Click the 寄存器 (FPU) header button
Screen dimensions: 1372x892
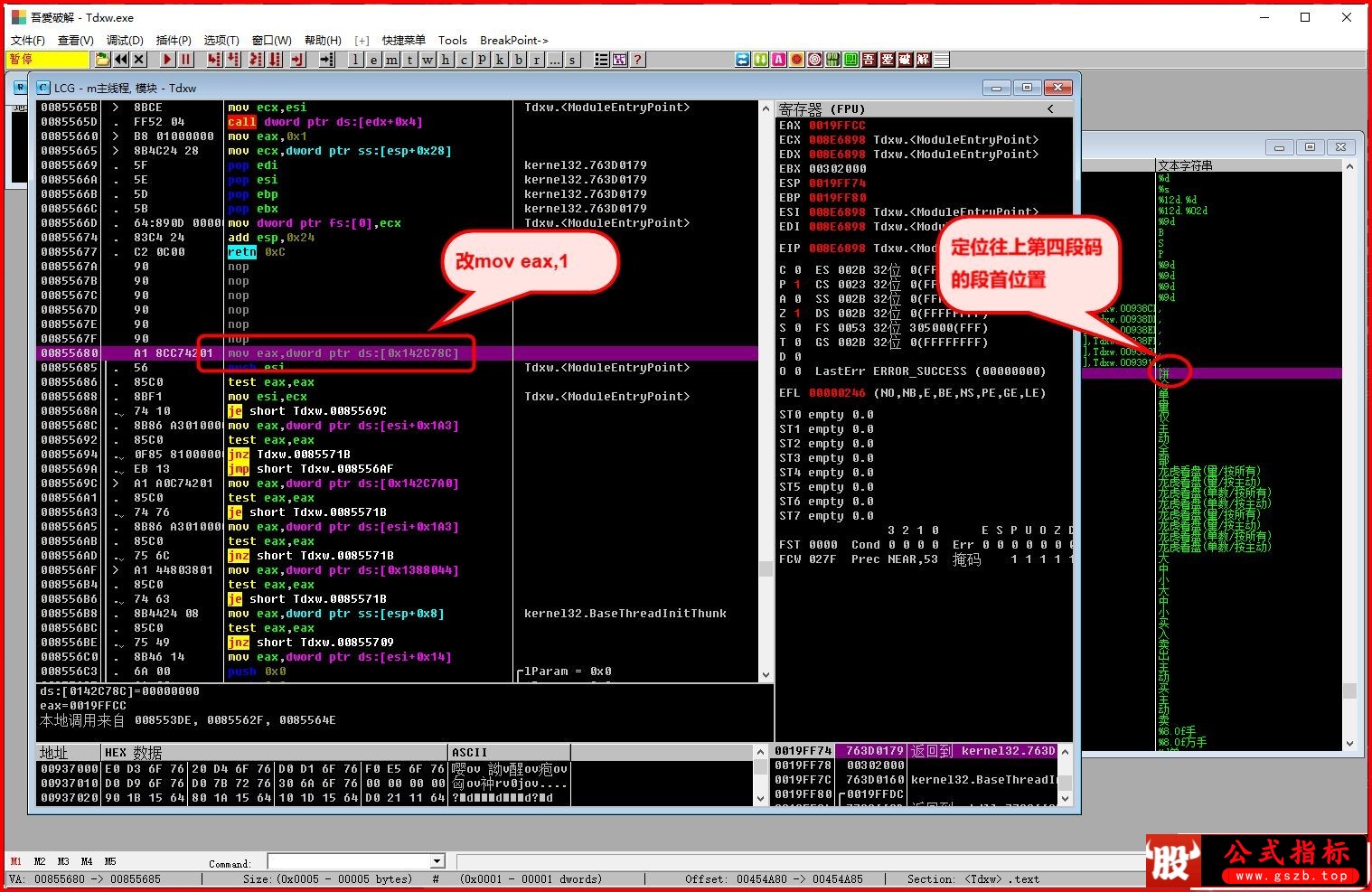pos(923,108)
